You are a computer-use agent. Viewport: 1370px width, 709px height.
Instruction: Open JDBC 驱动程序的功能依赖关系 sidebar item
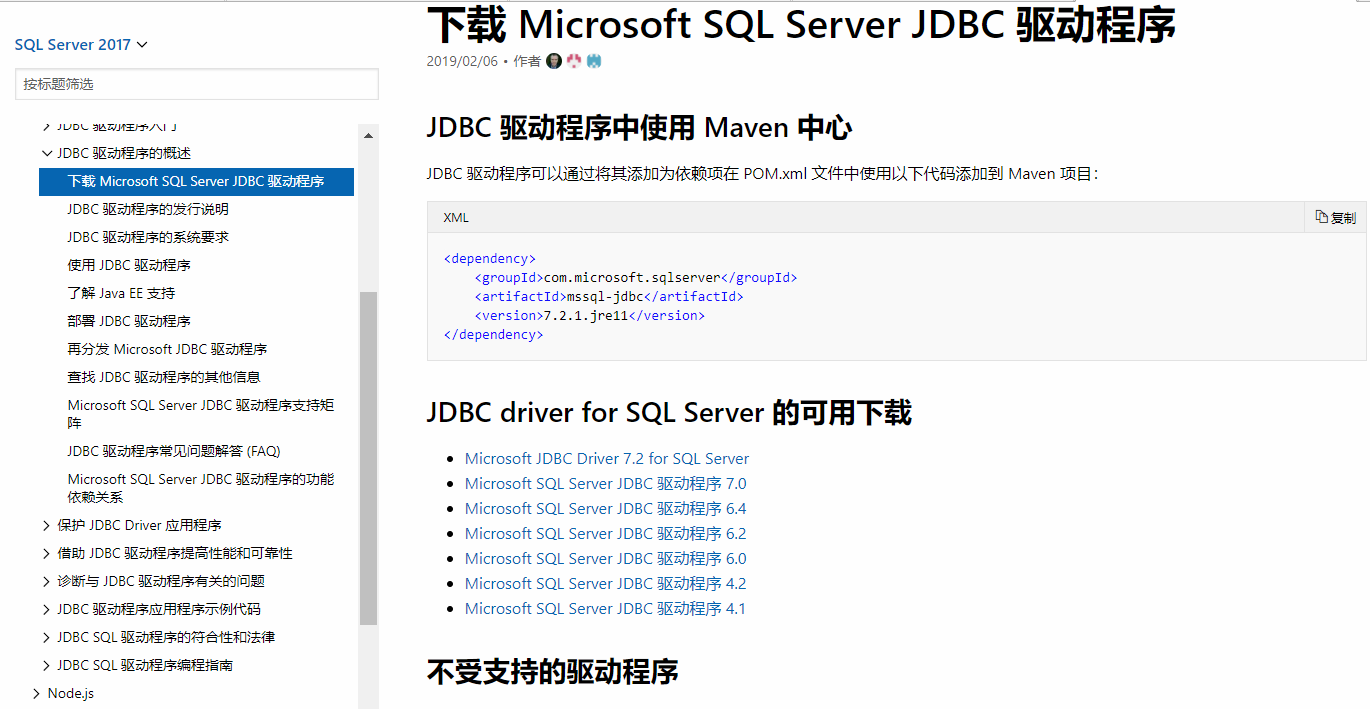(x=201, y=487)
